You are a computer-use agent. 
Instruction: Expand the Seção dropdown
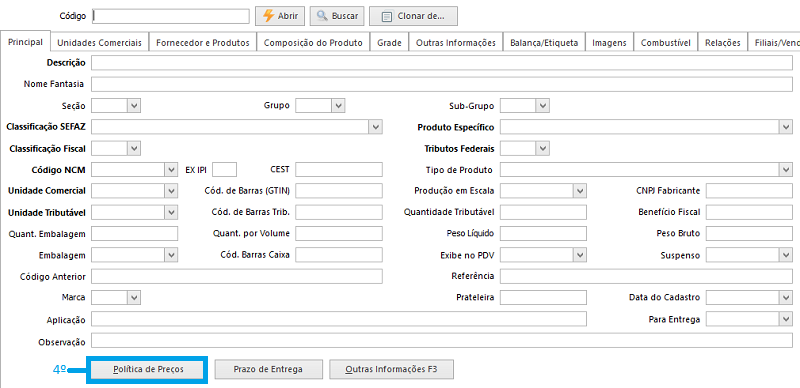[x=134, y=106]
